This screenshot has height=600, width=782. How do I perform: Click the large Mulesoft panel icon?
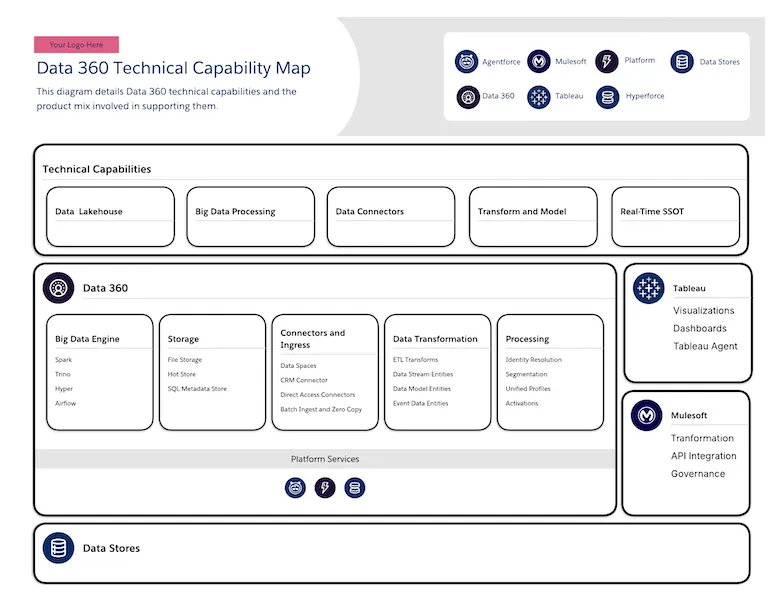pos(646,415)
